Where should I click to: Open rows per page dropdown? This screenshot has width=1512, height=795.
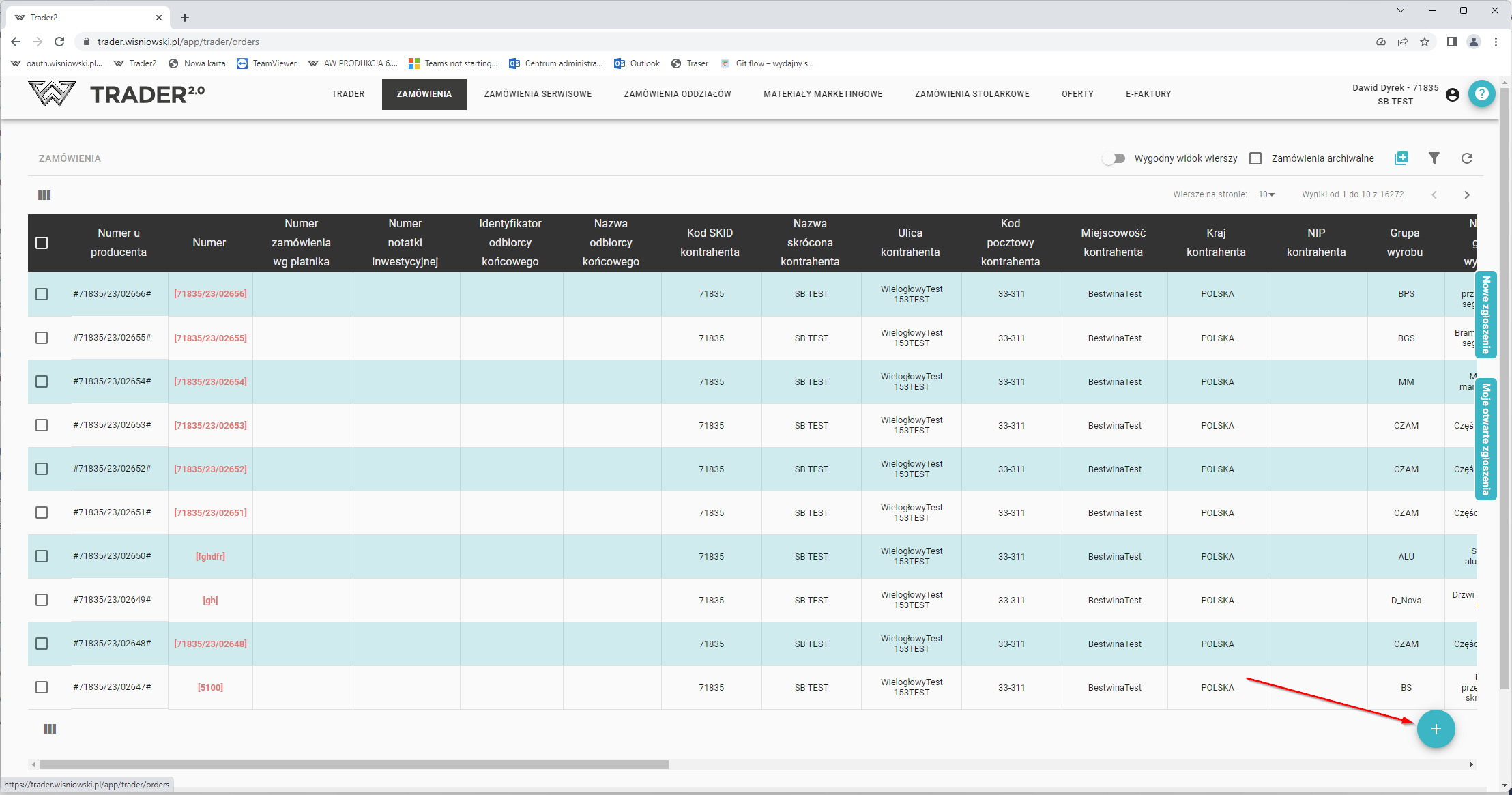tap(1267, 194)
